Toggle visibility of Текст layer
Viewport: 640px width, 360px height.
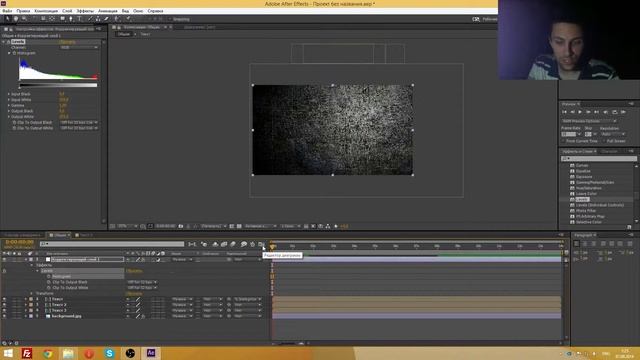pos(4,299)
